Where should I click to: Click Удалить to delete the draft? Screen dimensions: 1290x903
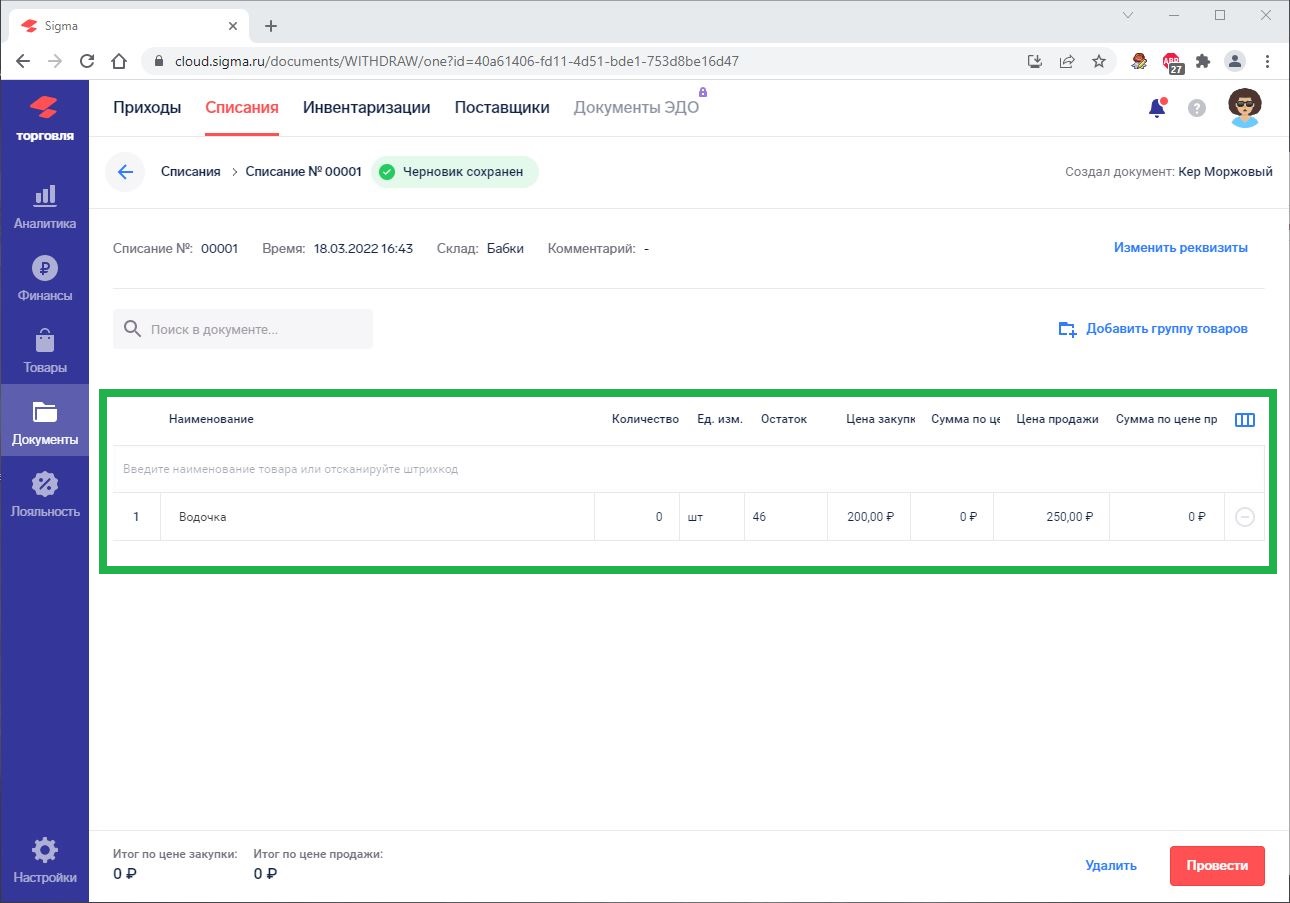1110,866
